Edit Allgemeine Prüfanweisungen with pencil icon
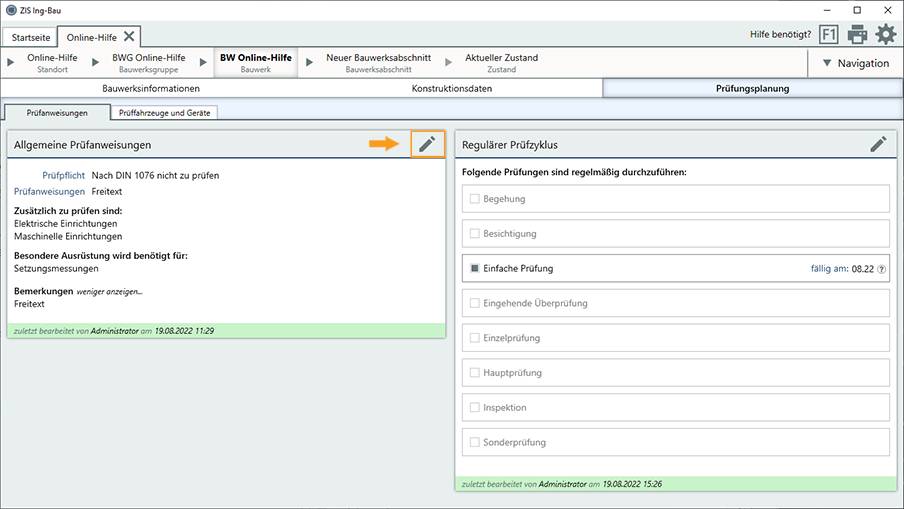Viewport: 904px width, 509px height. [427, 144]
